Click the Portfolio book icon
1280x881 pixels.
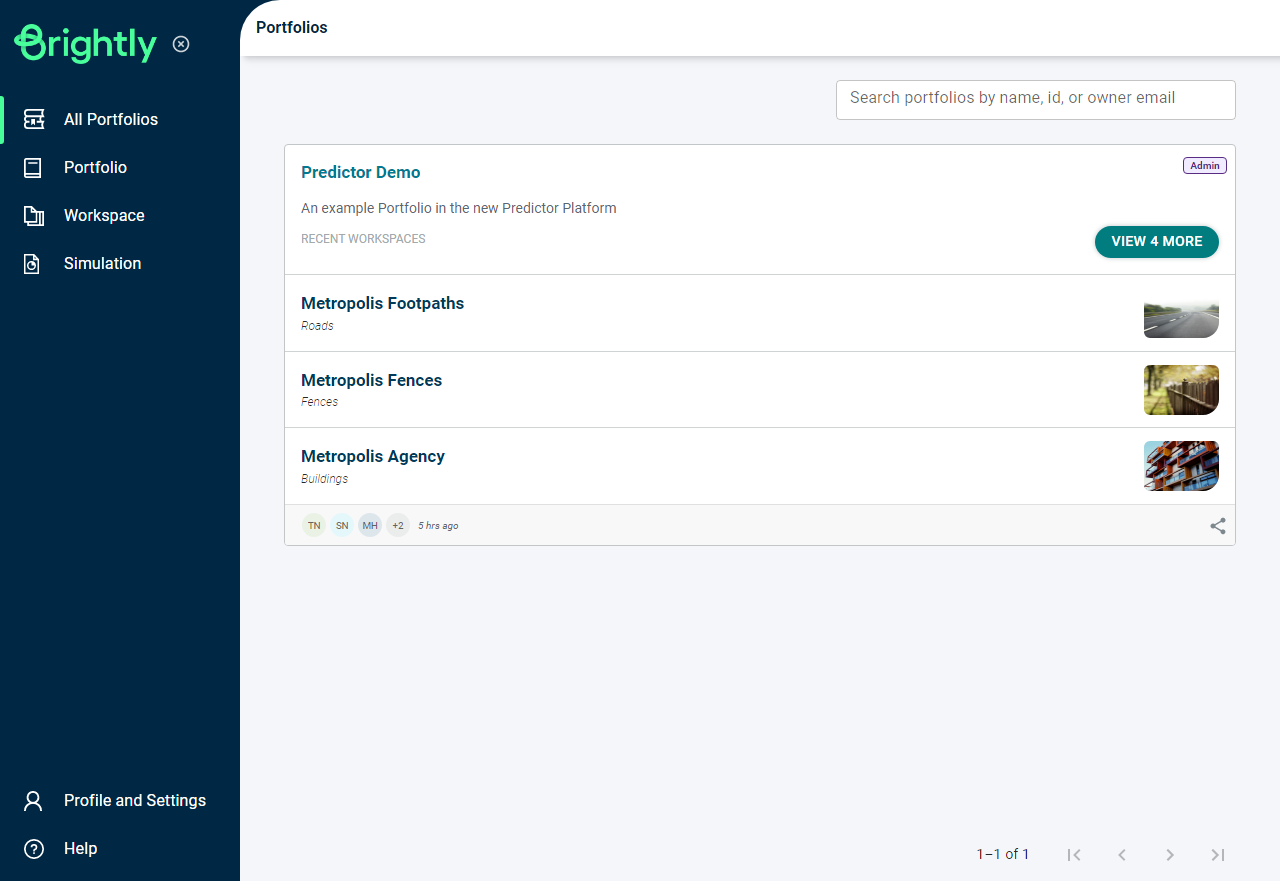pos(33,167)
